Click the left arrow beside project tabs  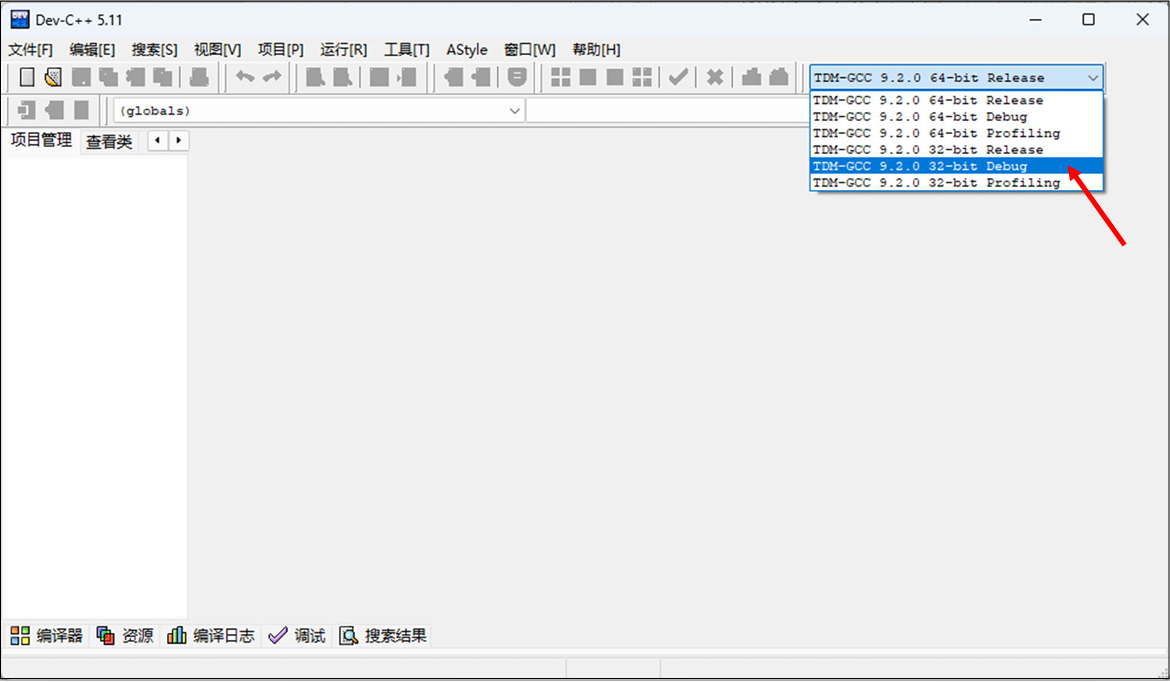pyautogui.click(x=157, y=141)
